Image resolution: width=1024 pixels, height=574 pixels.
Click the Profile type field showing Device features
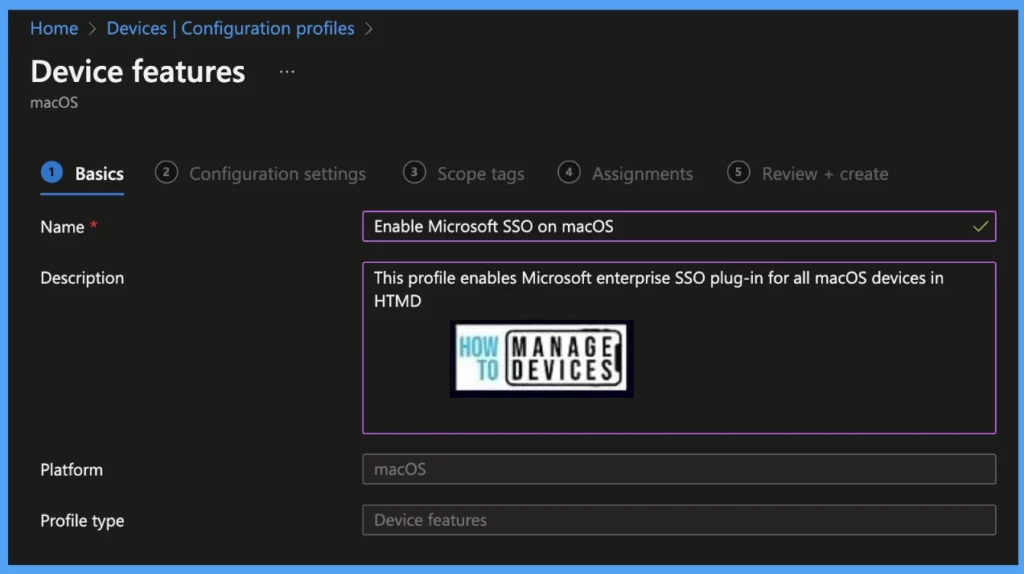[679, 520]
